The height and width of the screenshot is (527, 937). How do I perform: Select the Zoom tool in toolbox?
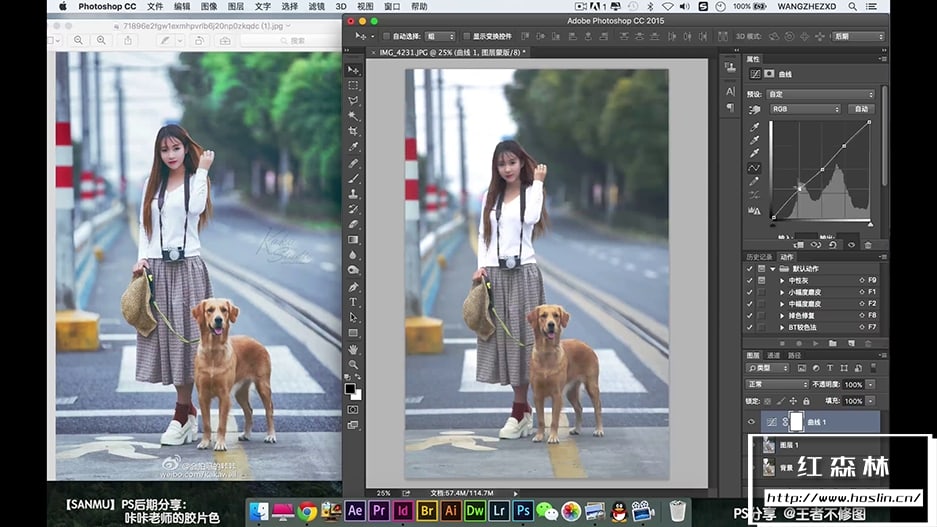(353, 364)
